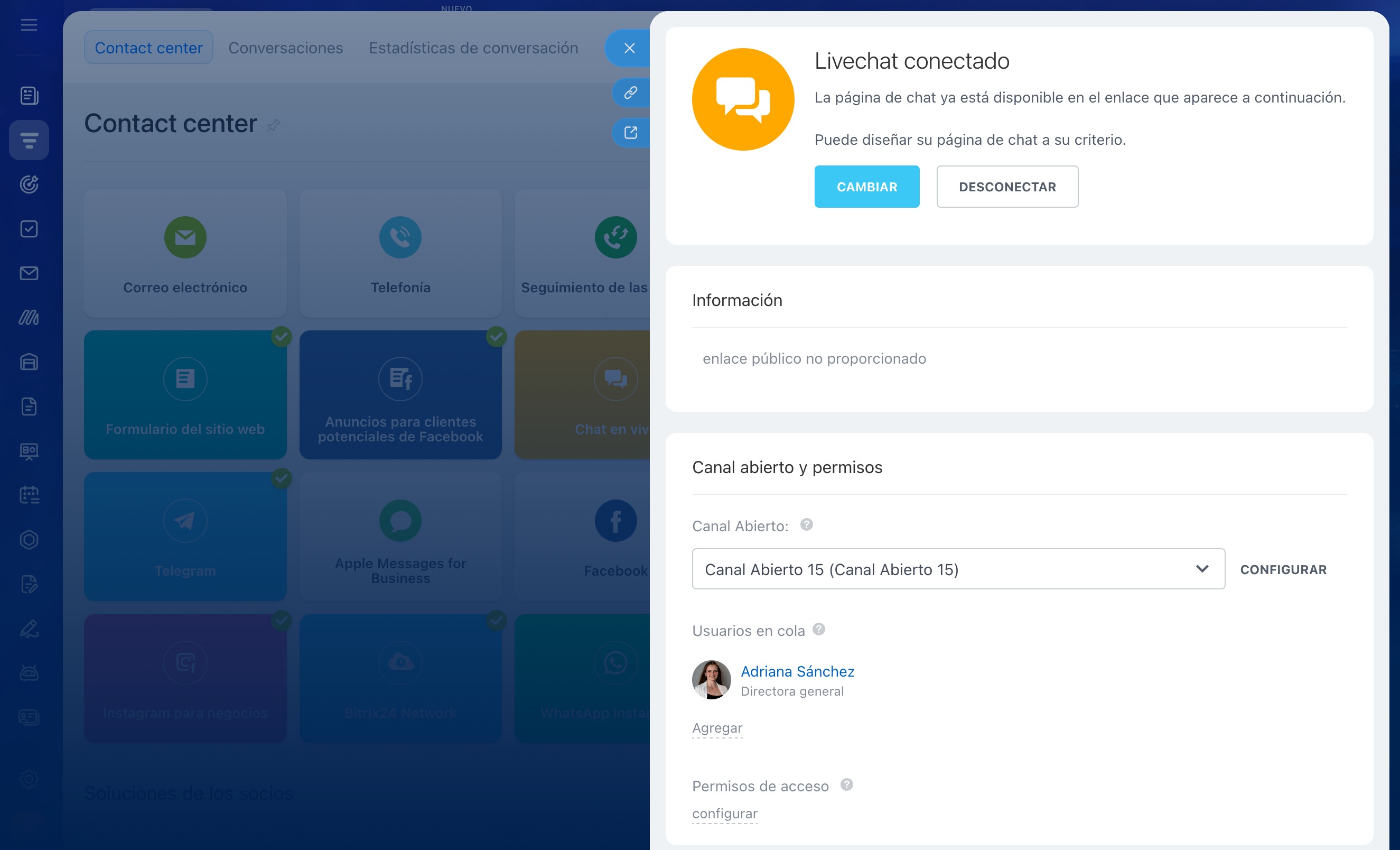Open Adriana Sánchez profile avatar
This screenshot has width=1400, height=850.
point(711,679)
